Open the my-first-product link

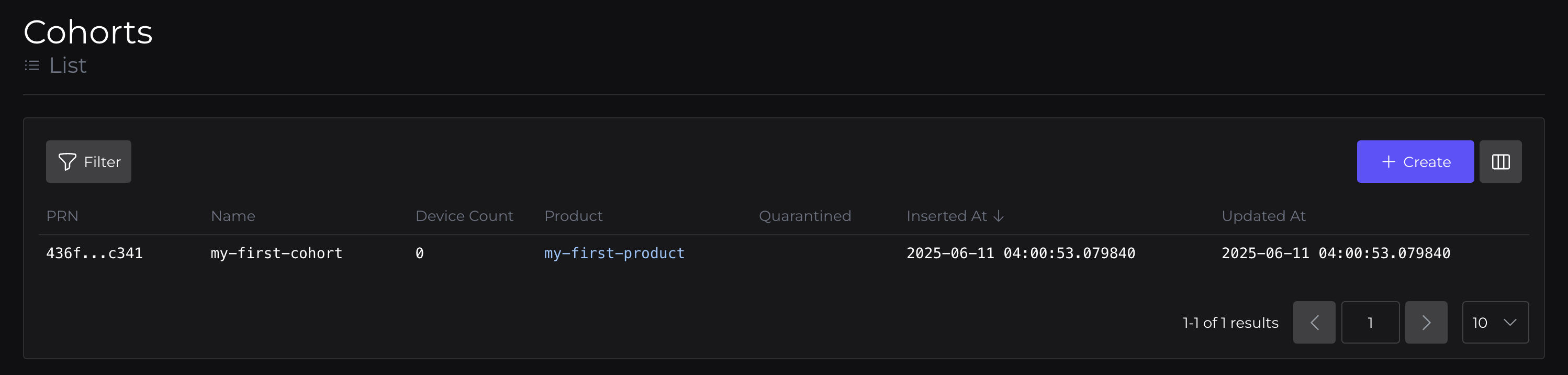tap(613, 253)
